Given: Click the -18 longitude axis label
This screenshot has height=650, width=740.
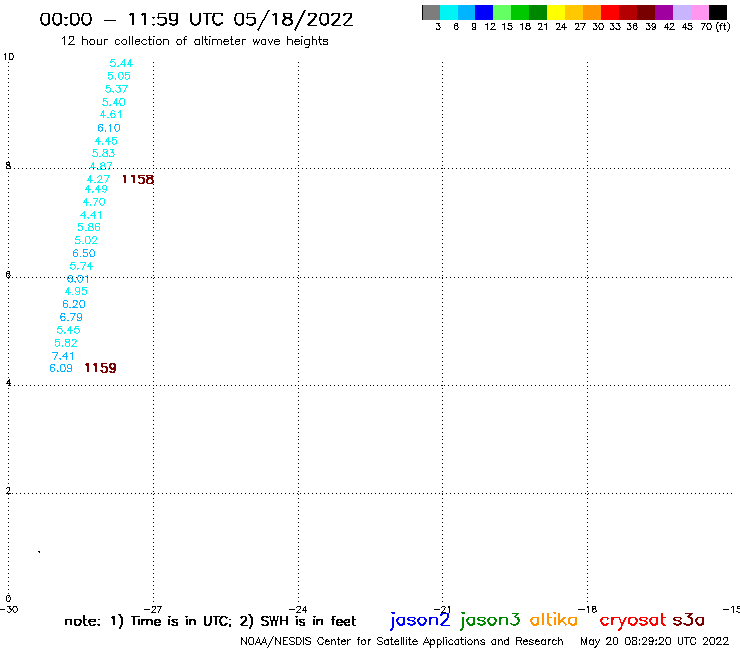Looking at the screenshot, I should [588, 609].
